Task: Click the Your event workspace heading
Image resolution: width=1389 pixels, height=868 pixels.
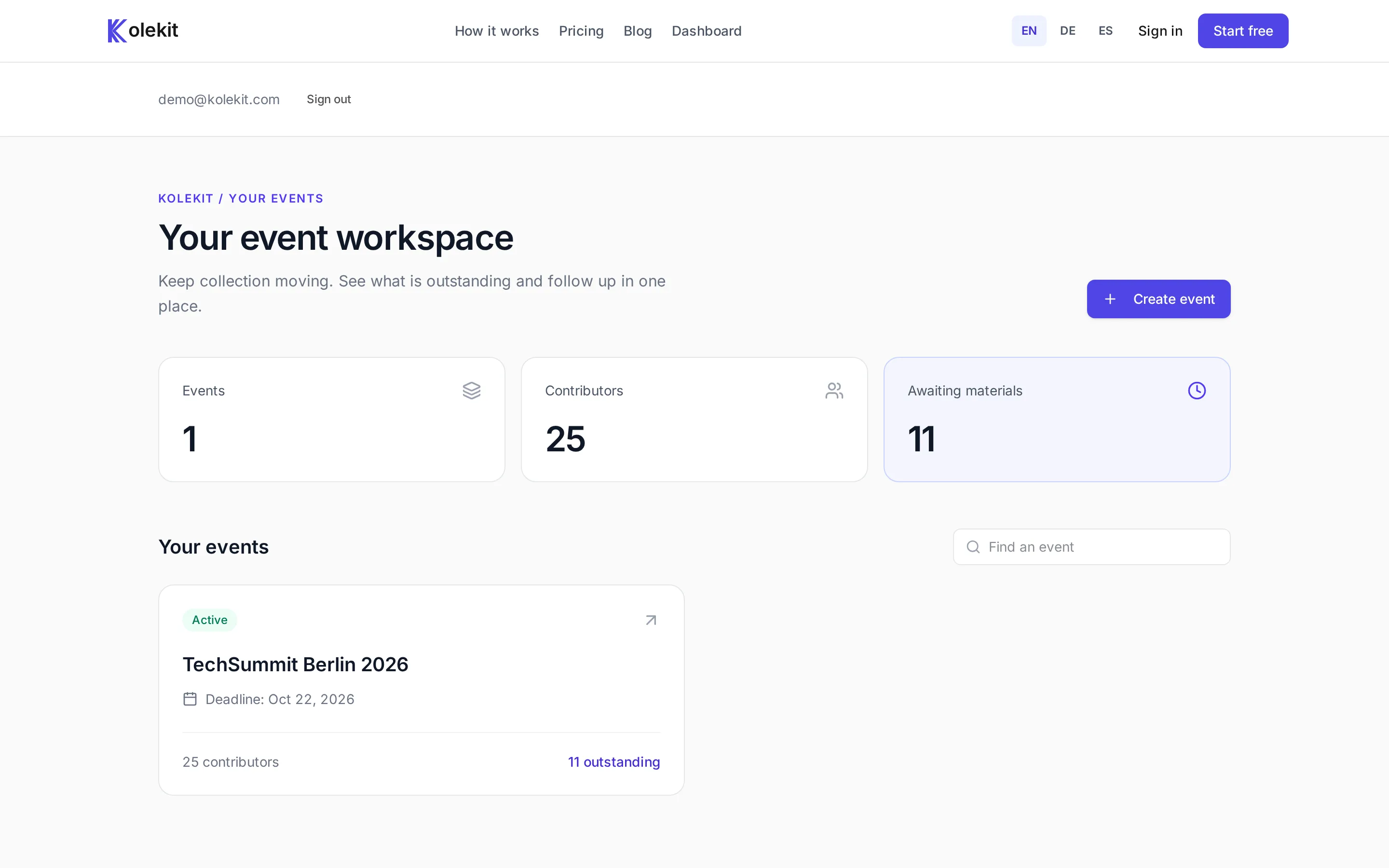Action: pyautogui.click(x=336, y=238)
